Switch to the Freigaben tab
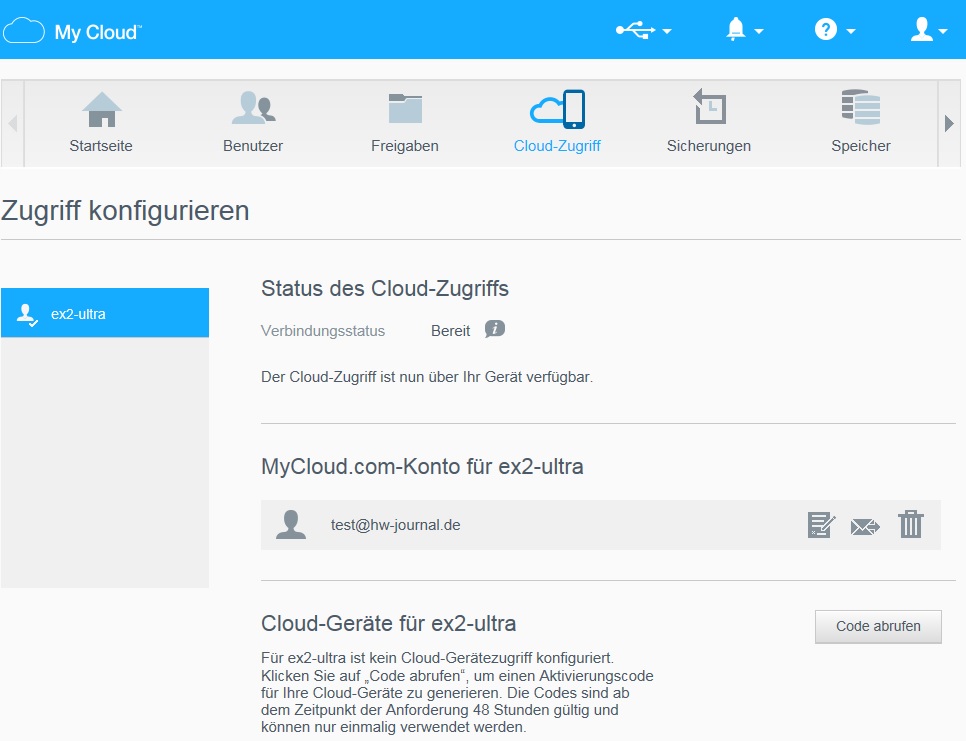Viewport: 966px width, 741px height. click(x=405, y=123)
